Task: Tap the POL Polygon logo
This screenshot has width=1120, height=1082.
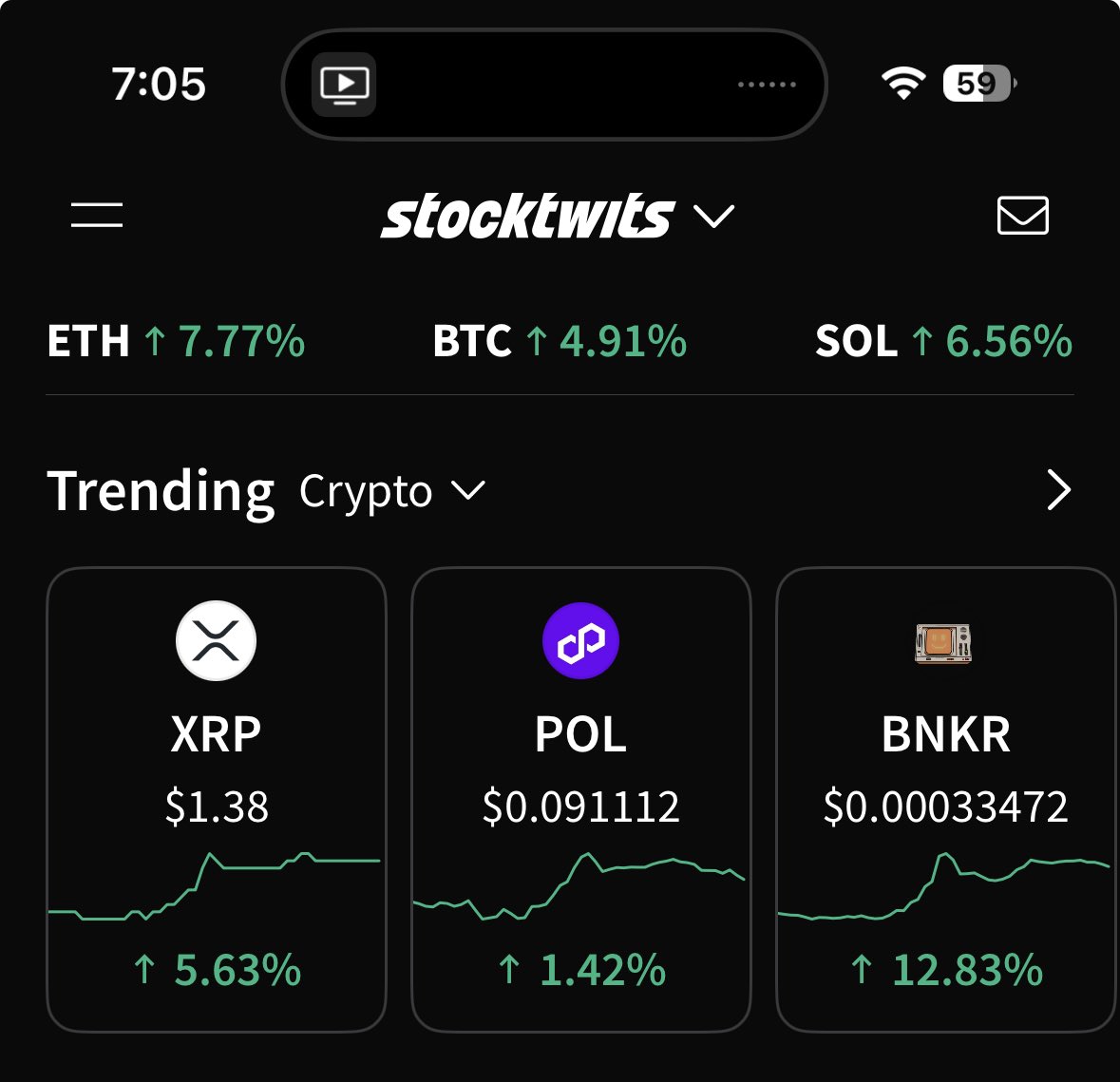Action: pyautogui.click(x=580, y=641)
